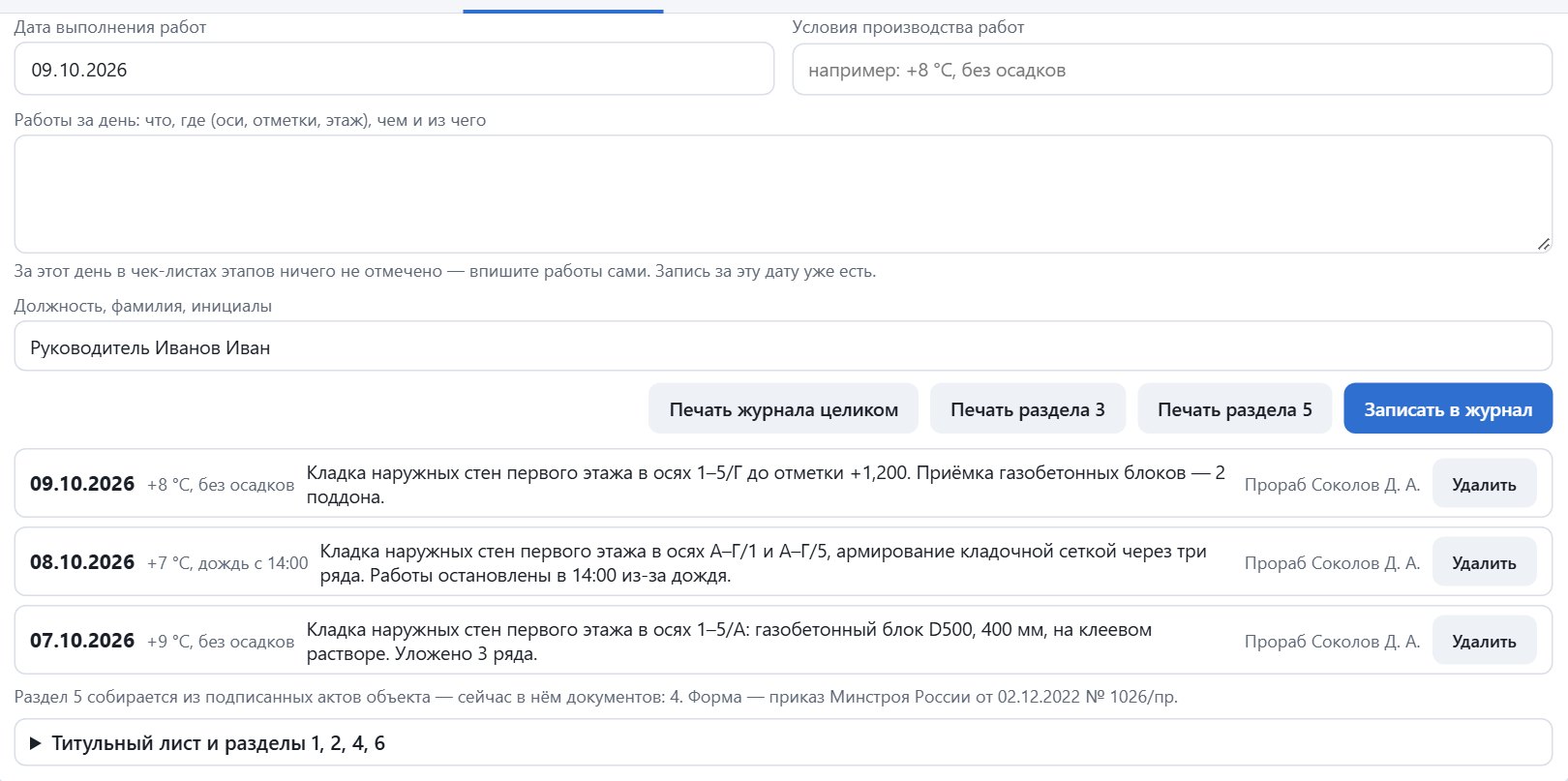Click description mentioning 'армирование кладочной сеткой'
The image size is (1568, 781).
pyautogui.click(x=764, y=563)
